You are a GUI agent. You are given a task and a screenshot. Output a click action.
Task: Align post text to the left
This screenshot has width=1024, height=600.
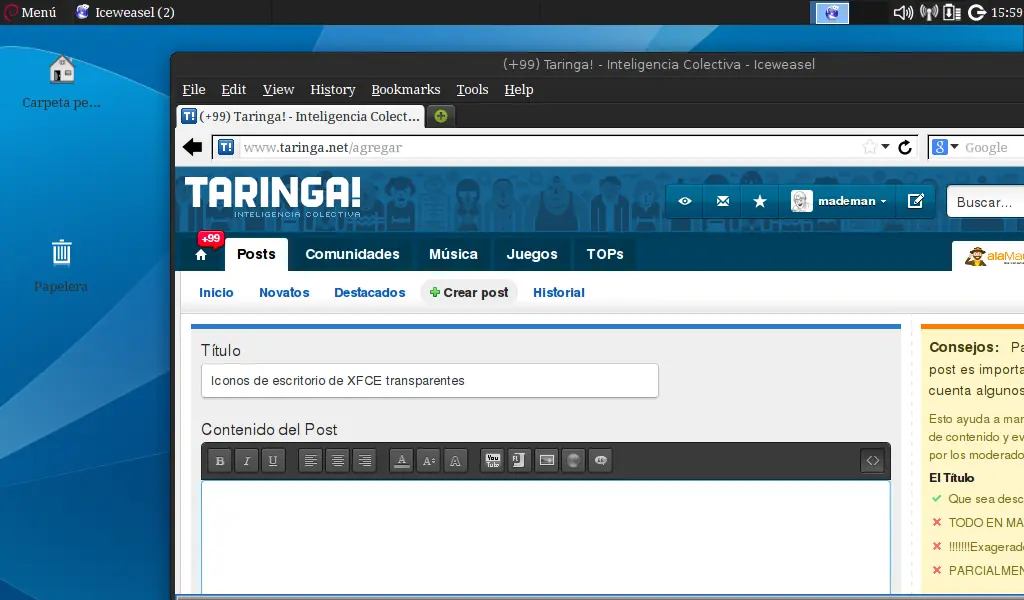pyautogui.click(x=311, y=461)
